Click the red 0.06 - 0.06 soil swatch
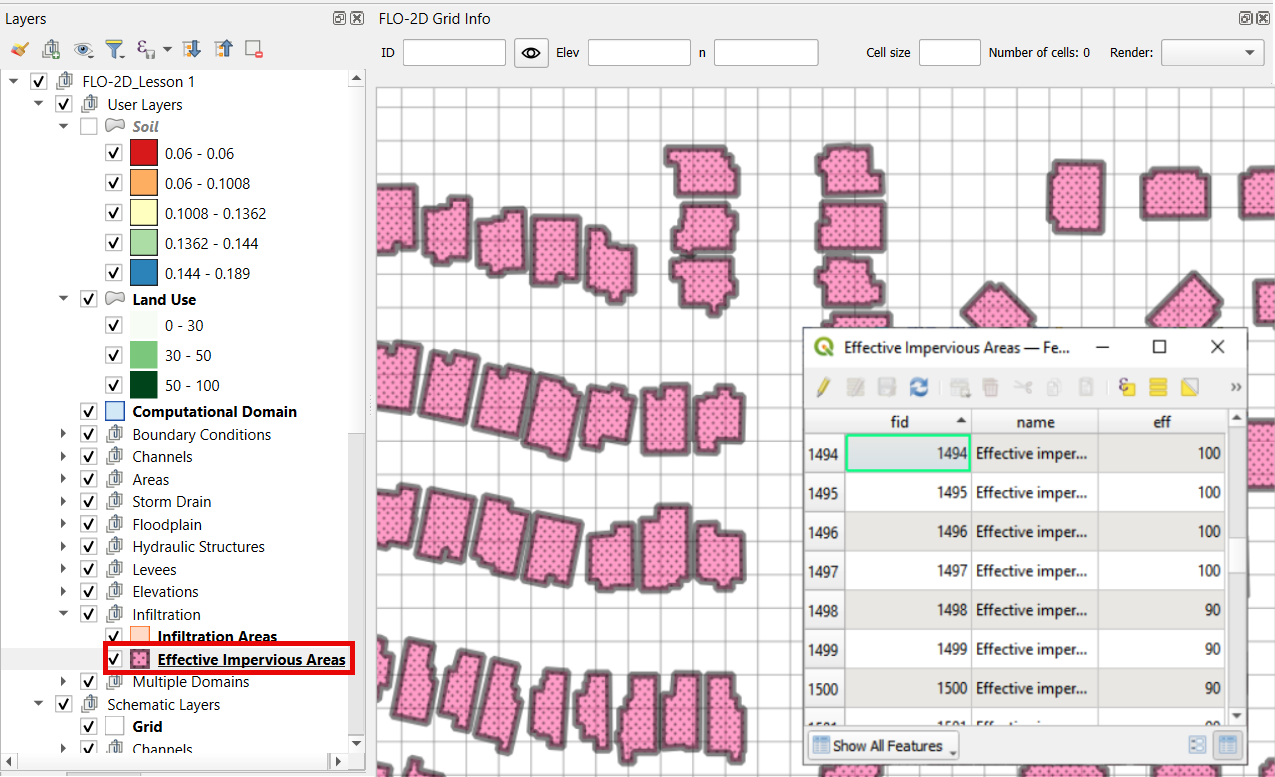The width and height of the screenshot is (1275, 777). pos(143,153)
